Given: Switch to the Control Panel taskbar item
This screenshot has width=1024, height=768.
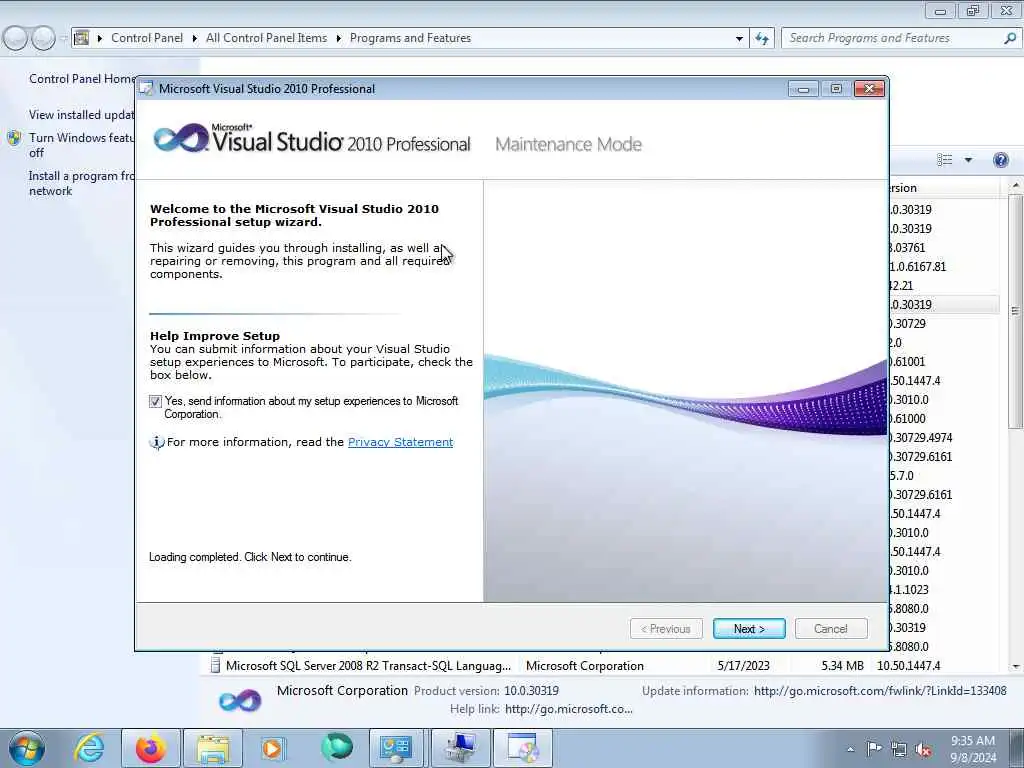Looking at the screenshot, I should (x=396, y=748).
